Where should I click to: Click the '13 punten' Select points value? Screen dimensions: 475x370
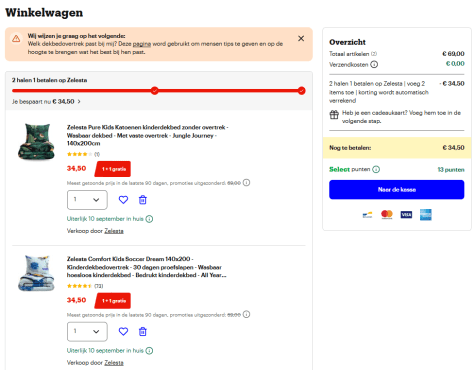pos(451,170)
